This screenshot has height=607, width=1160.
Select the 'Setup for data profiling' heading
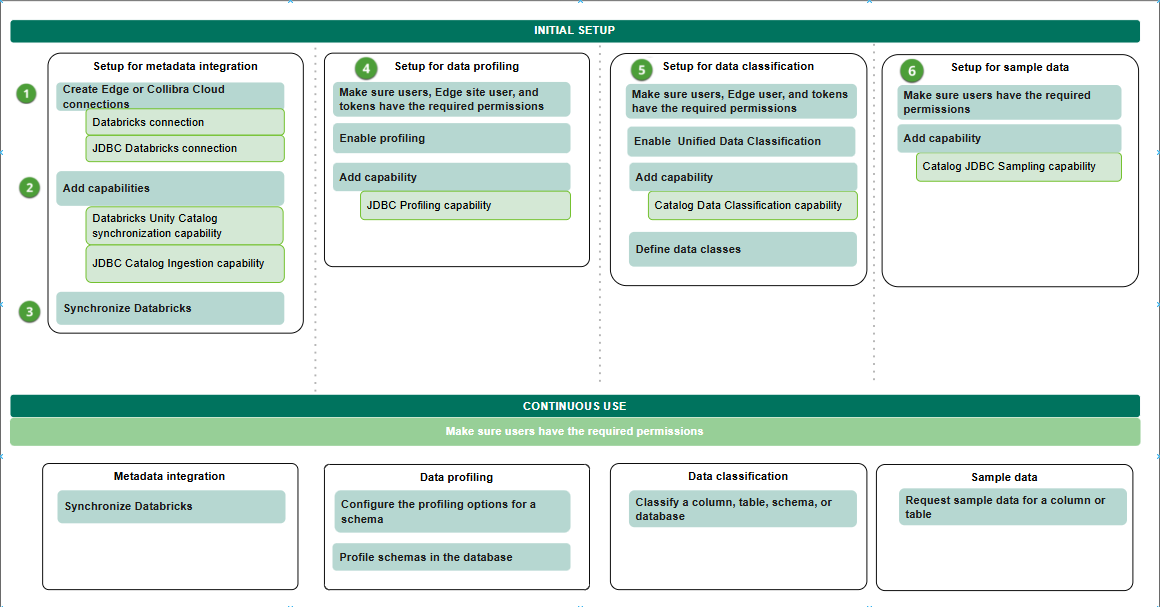[456, 66]
